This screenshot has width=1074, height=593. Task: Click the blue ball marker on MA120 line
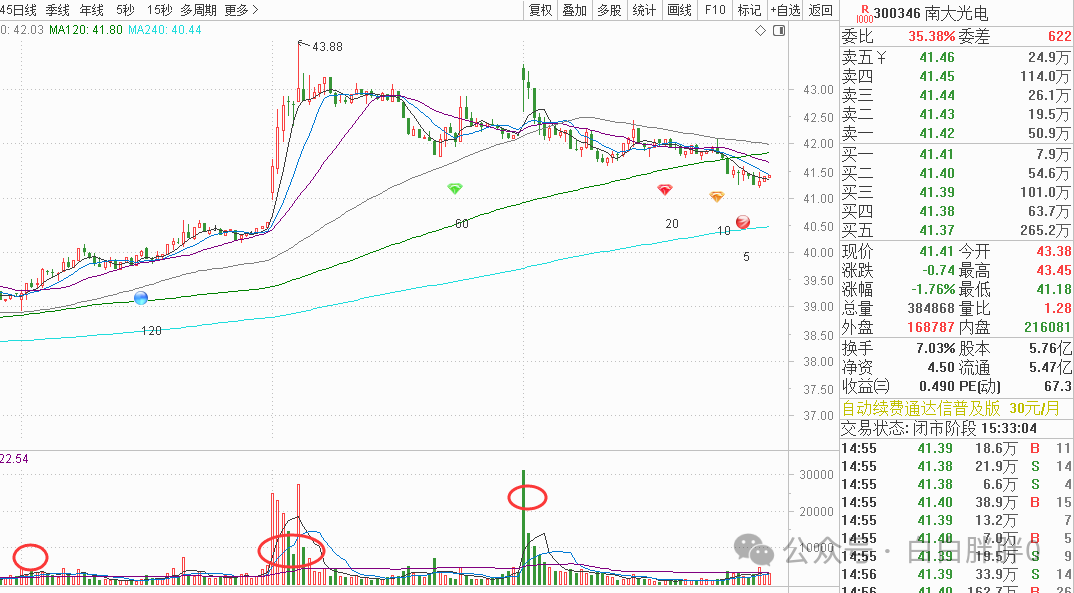[141, 298]
